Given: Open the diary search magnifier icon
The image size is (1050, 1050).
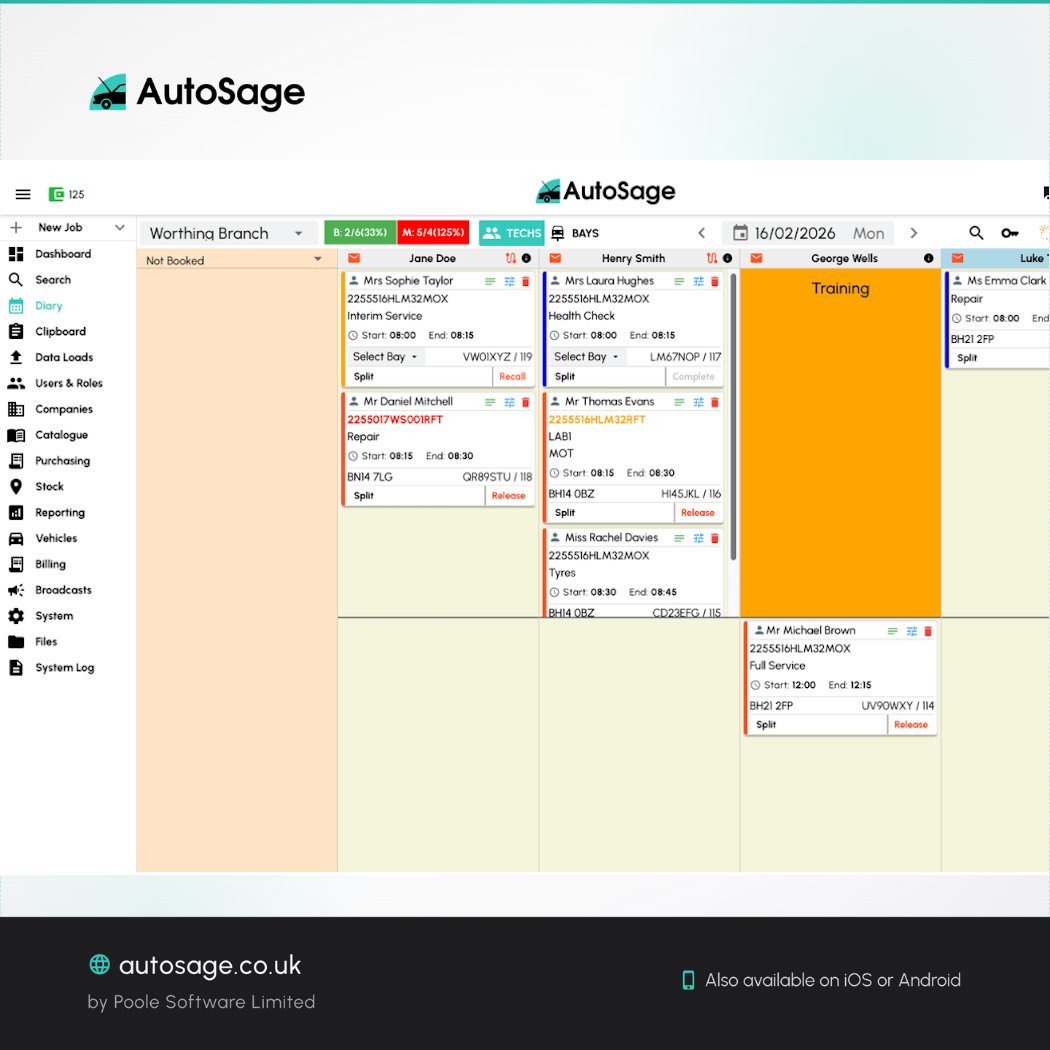Looking at the screenshot, I should coord(977,232).
